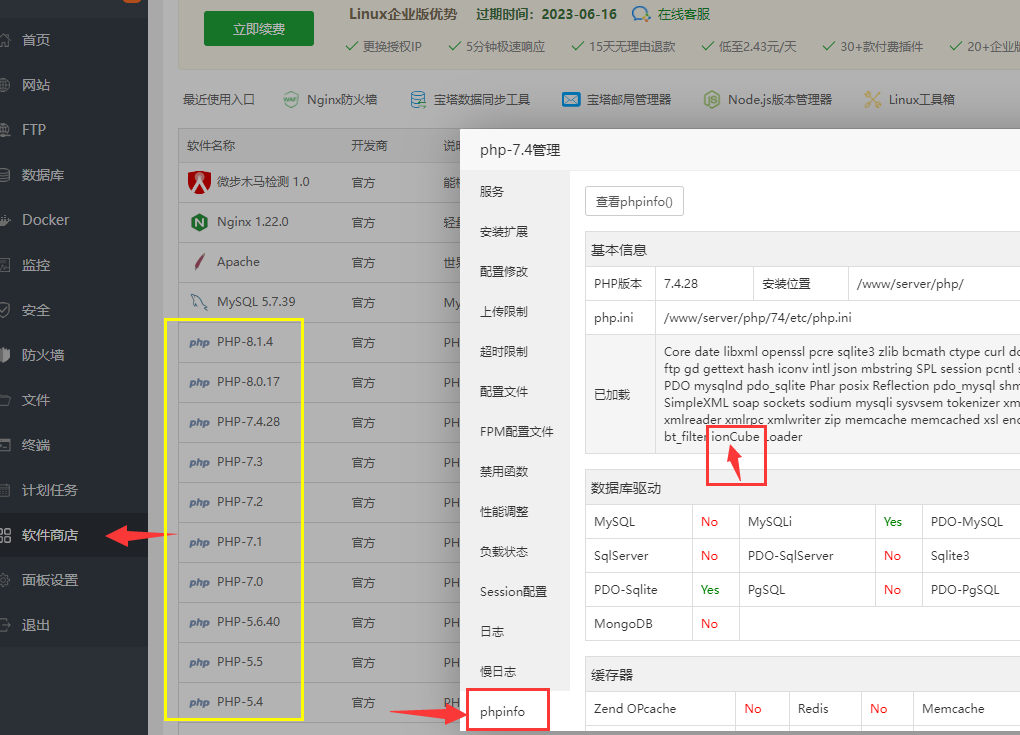Viewport: 1020px width, 735px height.
Task: Click the online support chat icon
Action: (641, 14)
